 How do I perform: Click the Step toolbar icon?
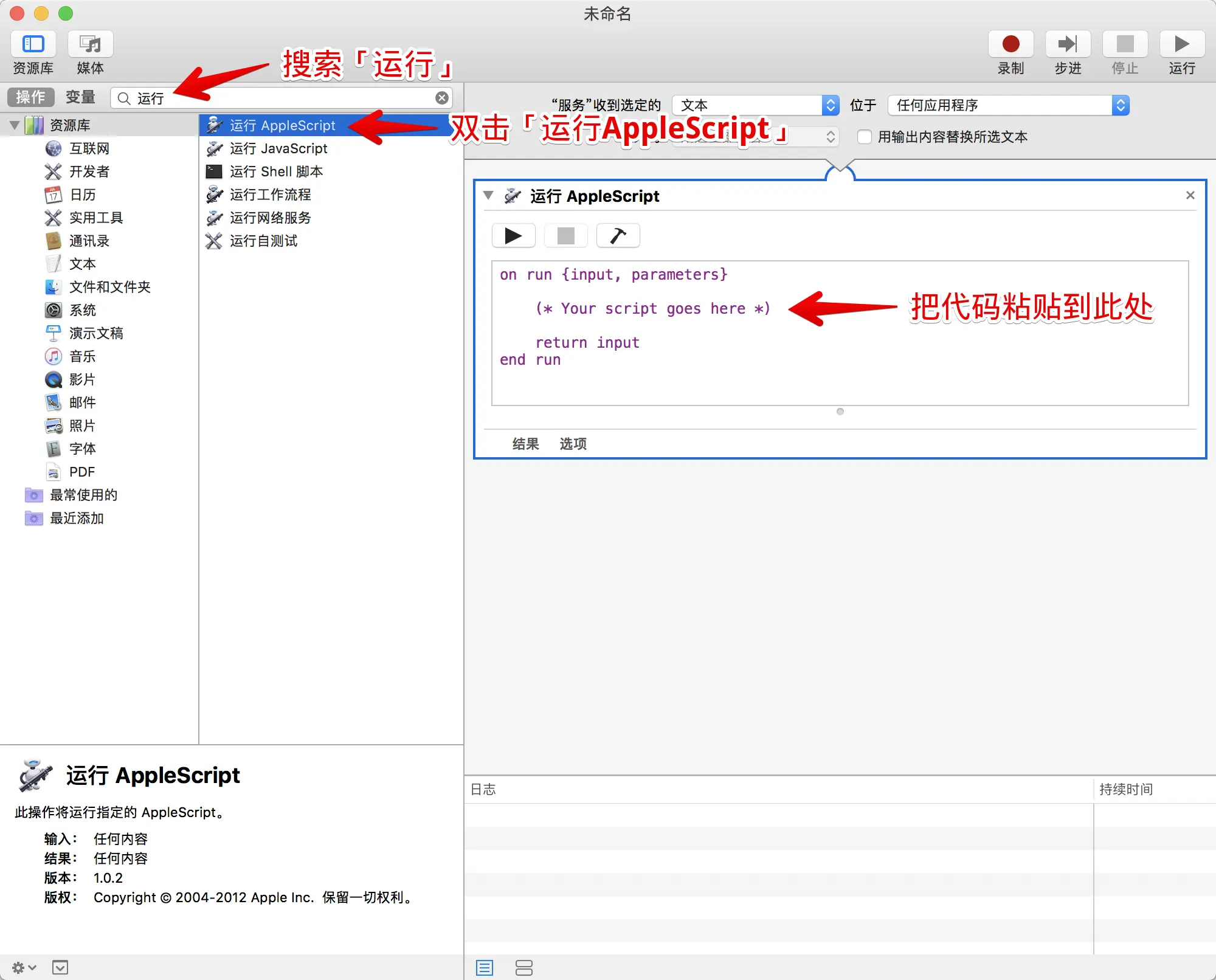point(1068,44)
